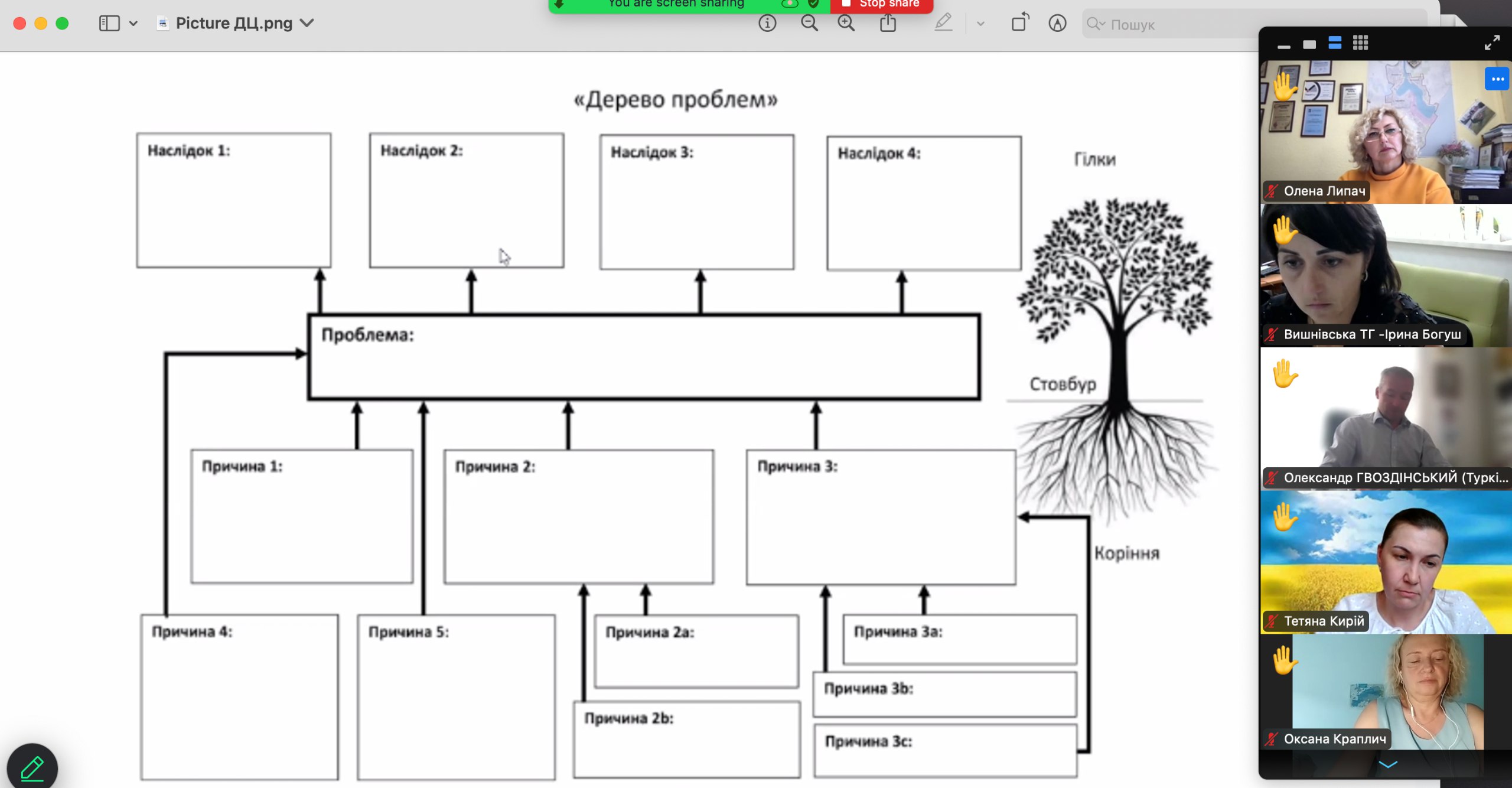Viewport: 1512px width, 788px height.
Task: Click the muted mic icon beside Олександр ГВОЗДІНСЬКИЙ
Action: click(1272, 478)
